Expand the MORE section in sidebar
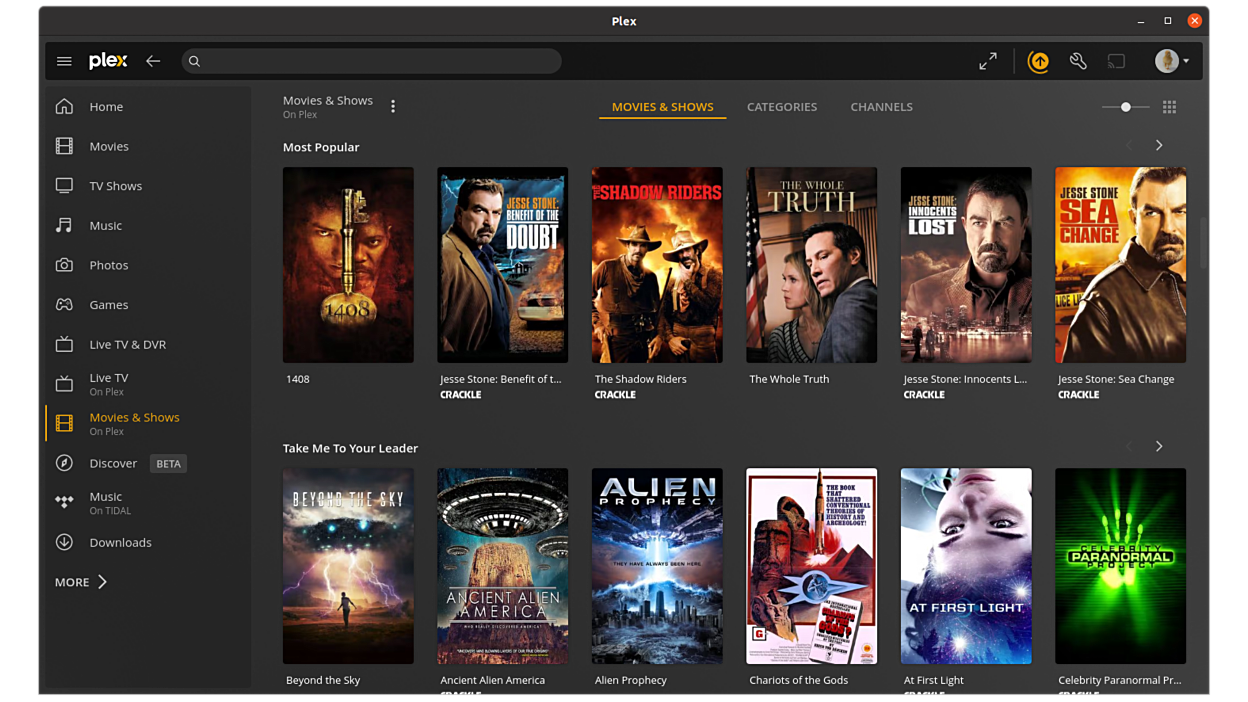1248x702 pixels. tap(80, 581)
